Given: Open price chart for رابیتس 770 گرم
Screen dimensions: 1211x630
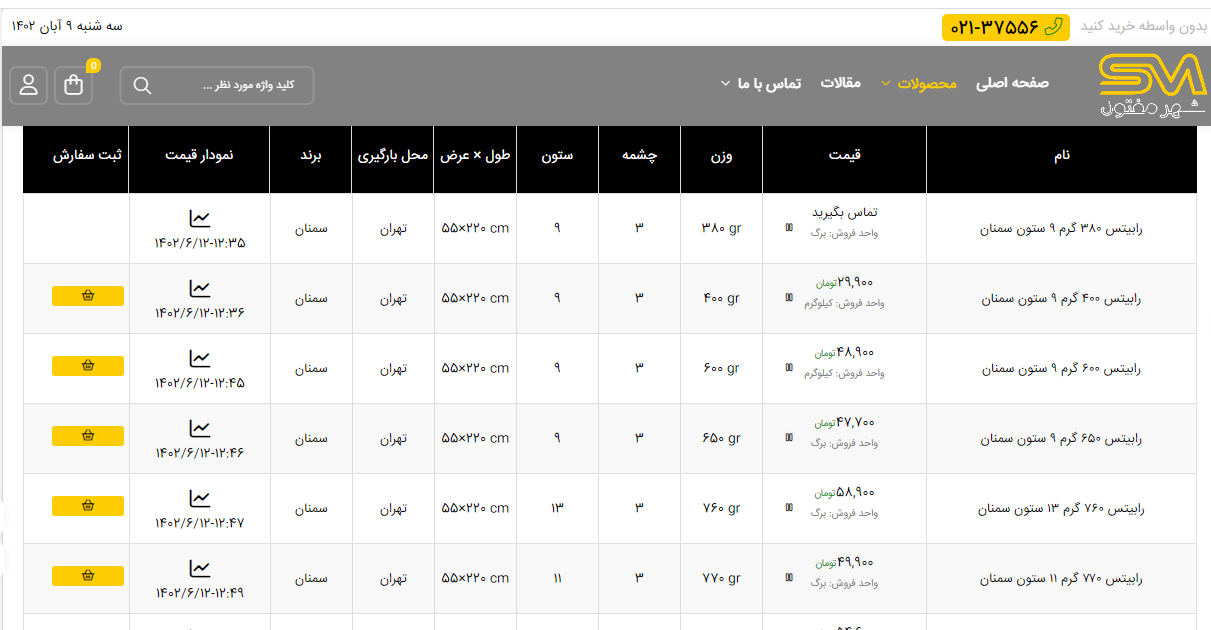Looking at the screenshot, I should point(200,568).
